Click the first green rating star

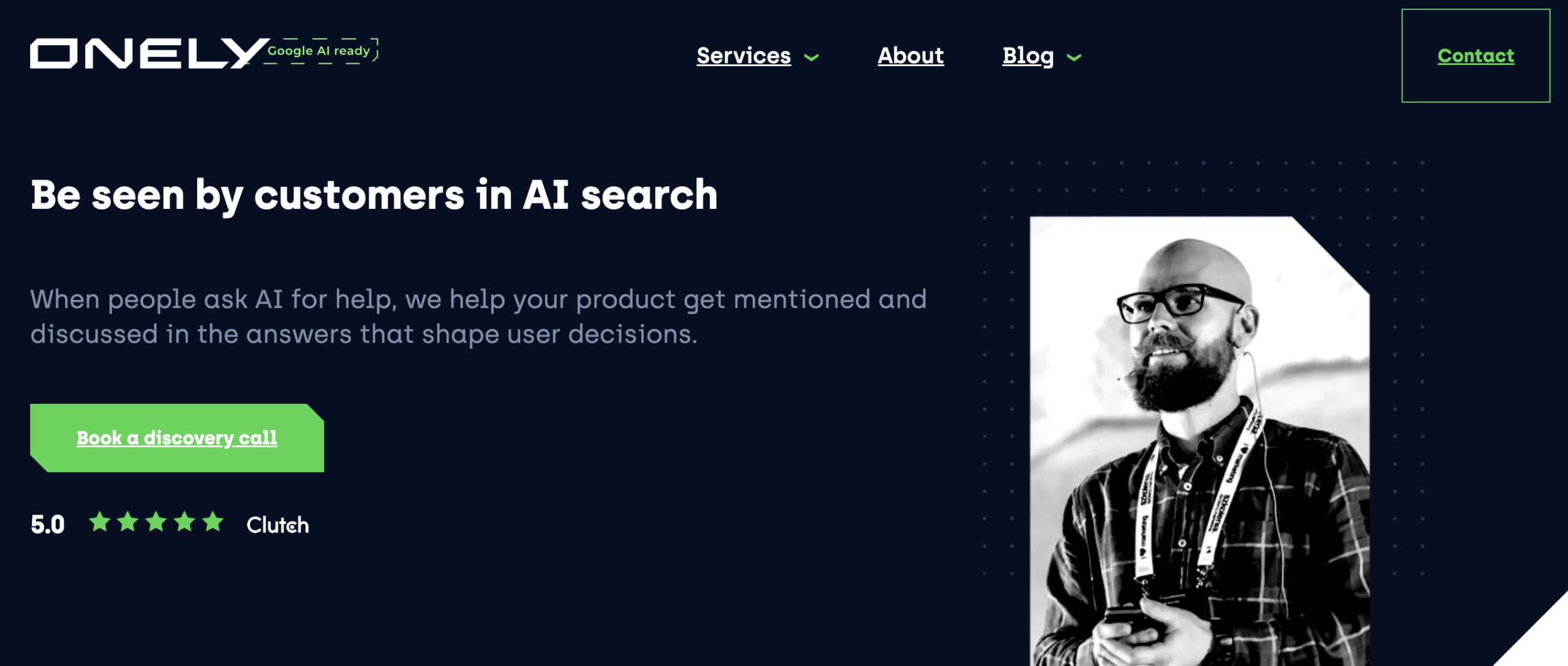[99, 522]
